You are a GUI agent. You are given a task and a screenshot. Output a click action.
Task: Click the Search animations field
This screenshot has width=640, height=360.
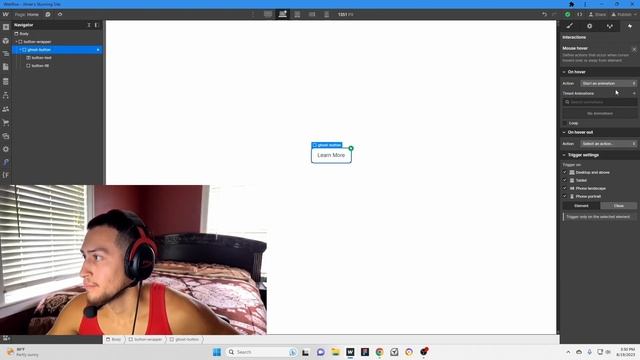600,102
